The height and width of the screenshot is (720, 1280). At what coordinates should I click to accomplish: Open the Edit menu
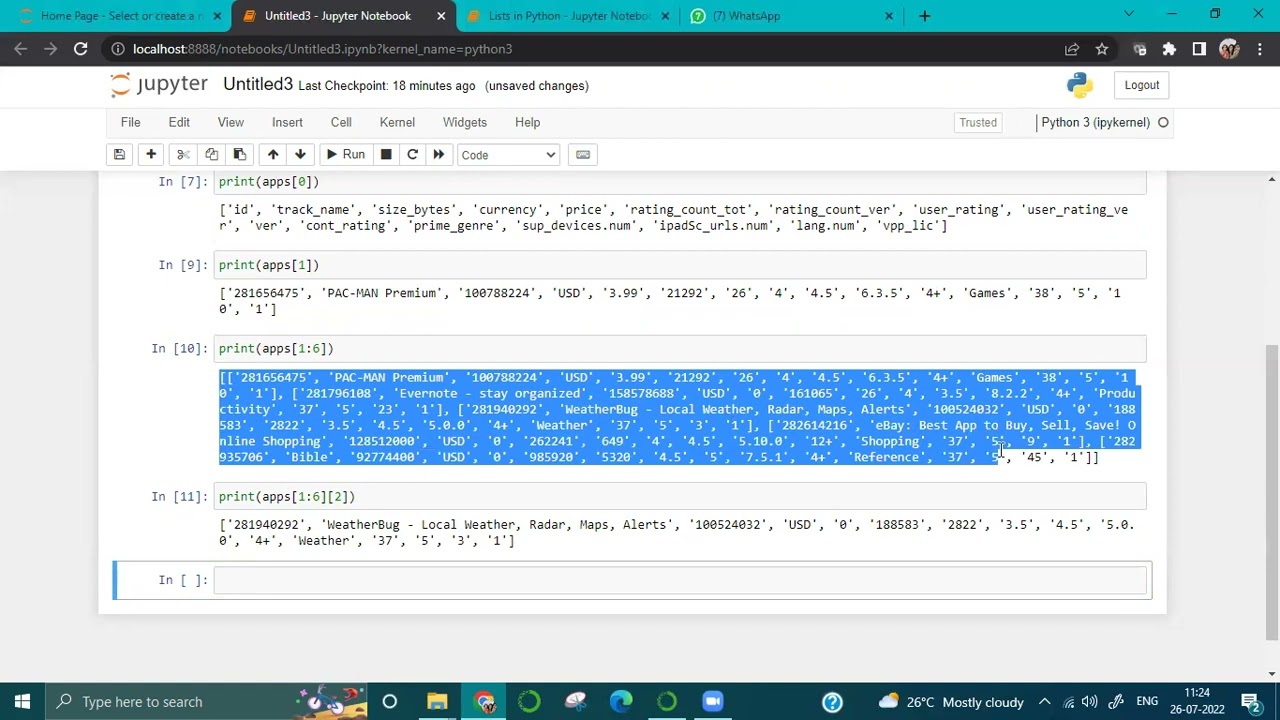pyautogui.click(x=179, y=122)
